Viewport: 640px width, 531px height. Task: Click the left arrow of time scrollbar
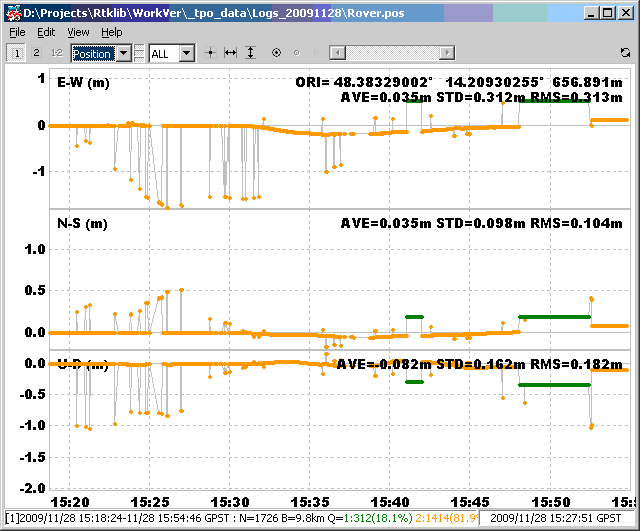tap(336, 52)
